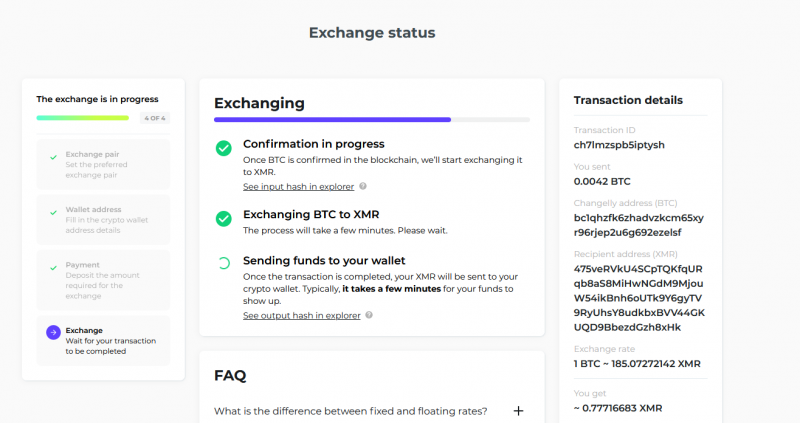Click the help icon beside output hash link
Screen dimensions: 800x423
pyautogui.click(x=369, y=315)
